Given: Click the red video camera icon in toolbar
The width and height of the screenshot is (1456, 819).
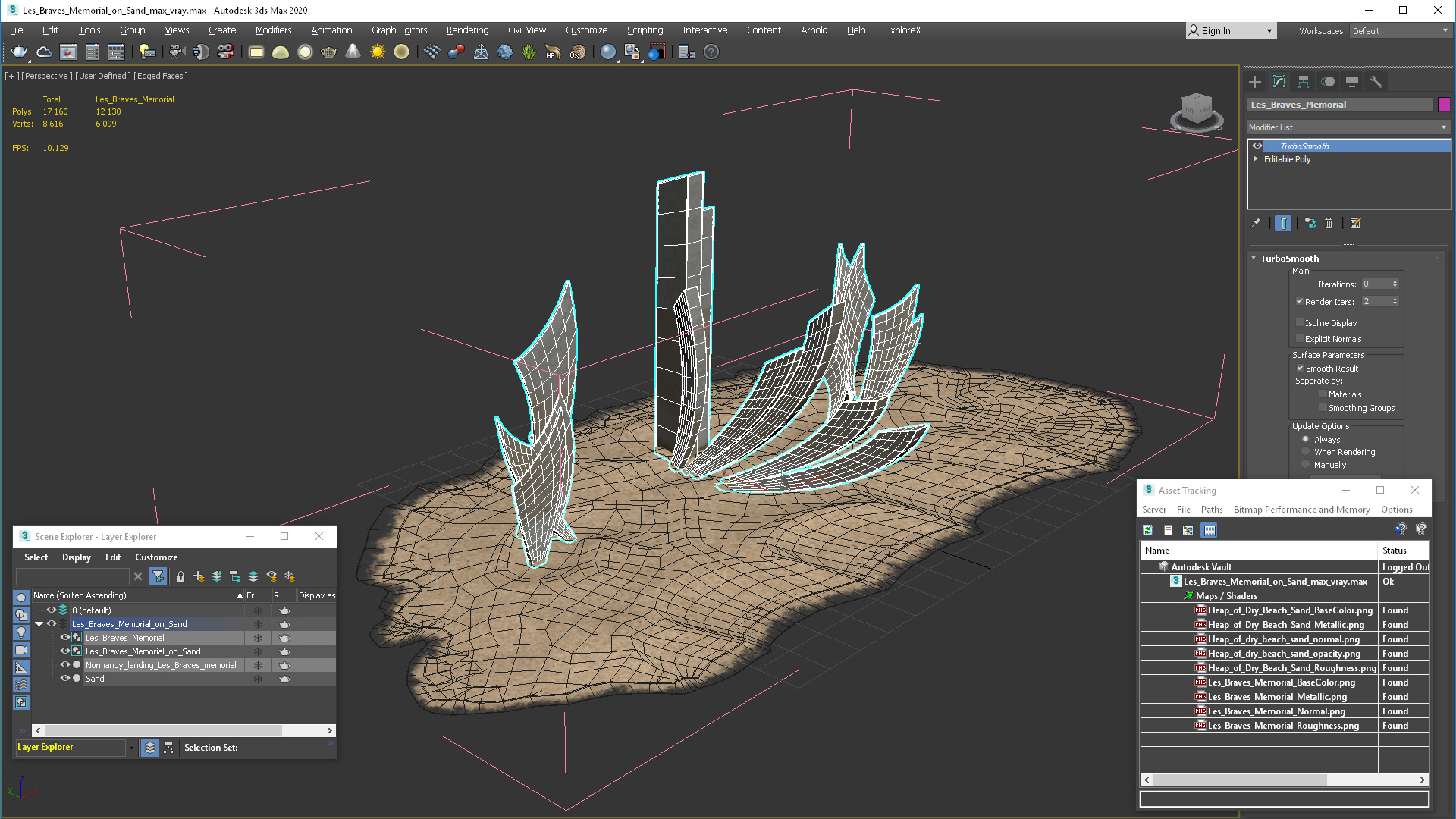Looking at the screenshot, I should pyautogui.click(x=225, y=52).
